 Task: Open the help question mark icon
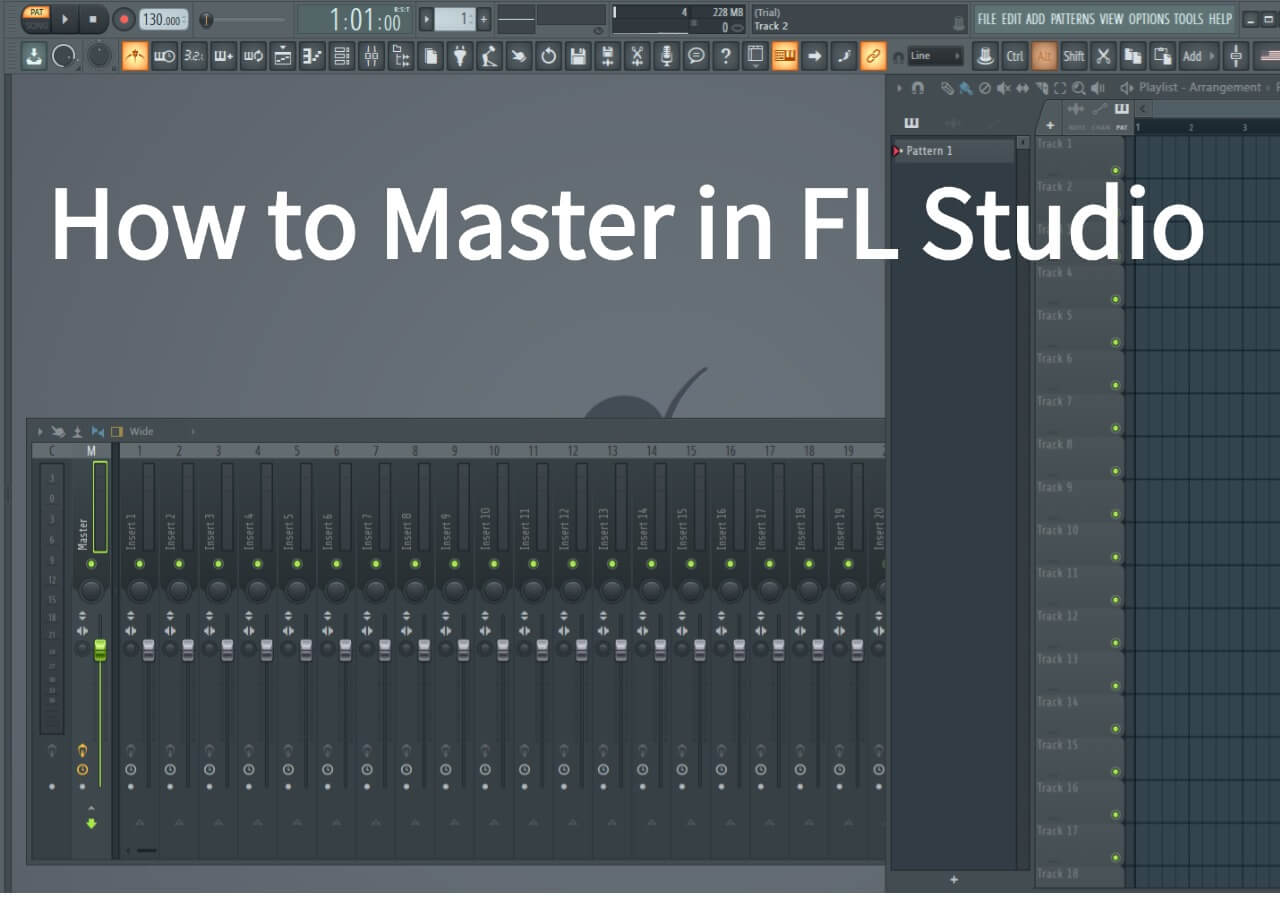(725, 57)
